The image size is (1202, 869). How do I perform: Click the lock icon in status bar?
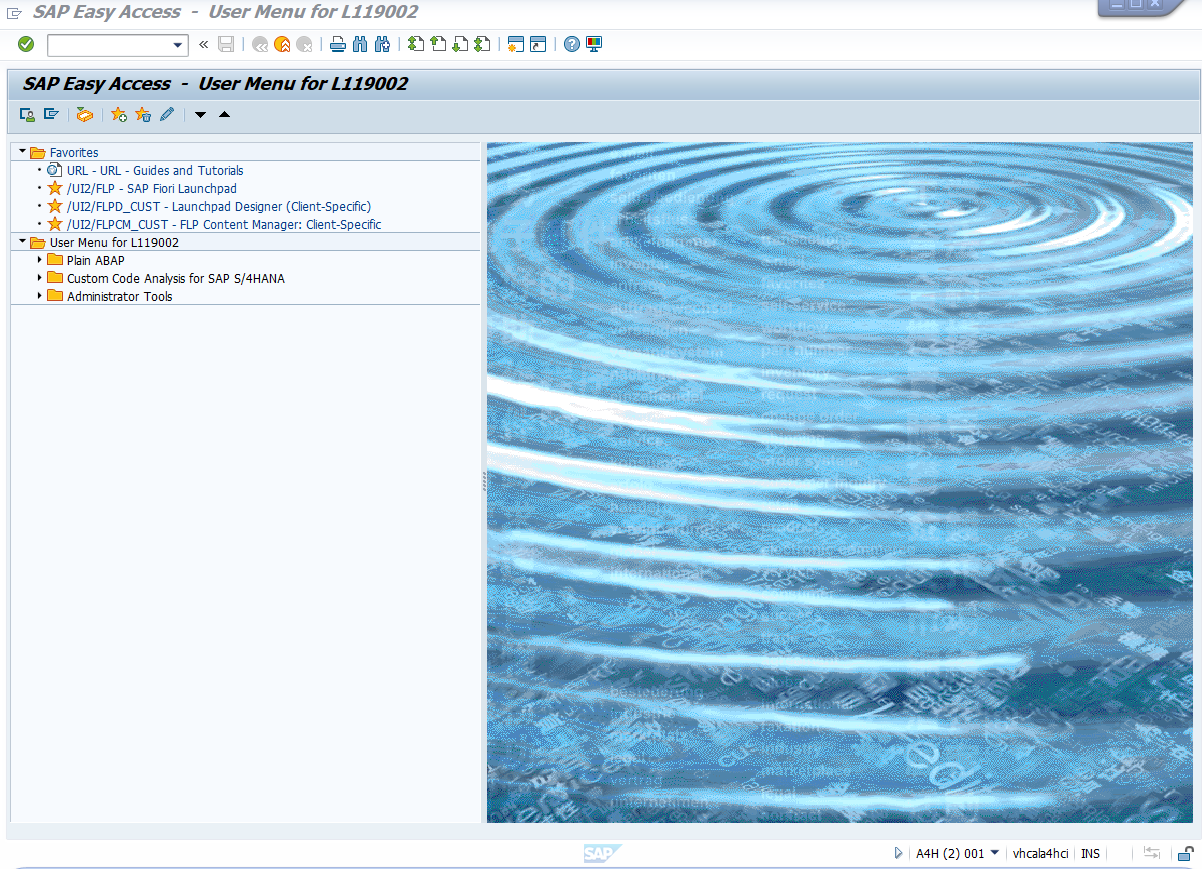1185,853
